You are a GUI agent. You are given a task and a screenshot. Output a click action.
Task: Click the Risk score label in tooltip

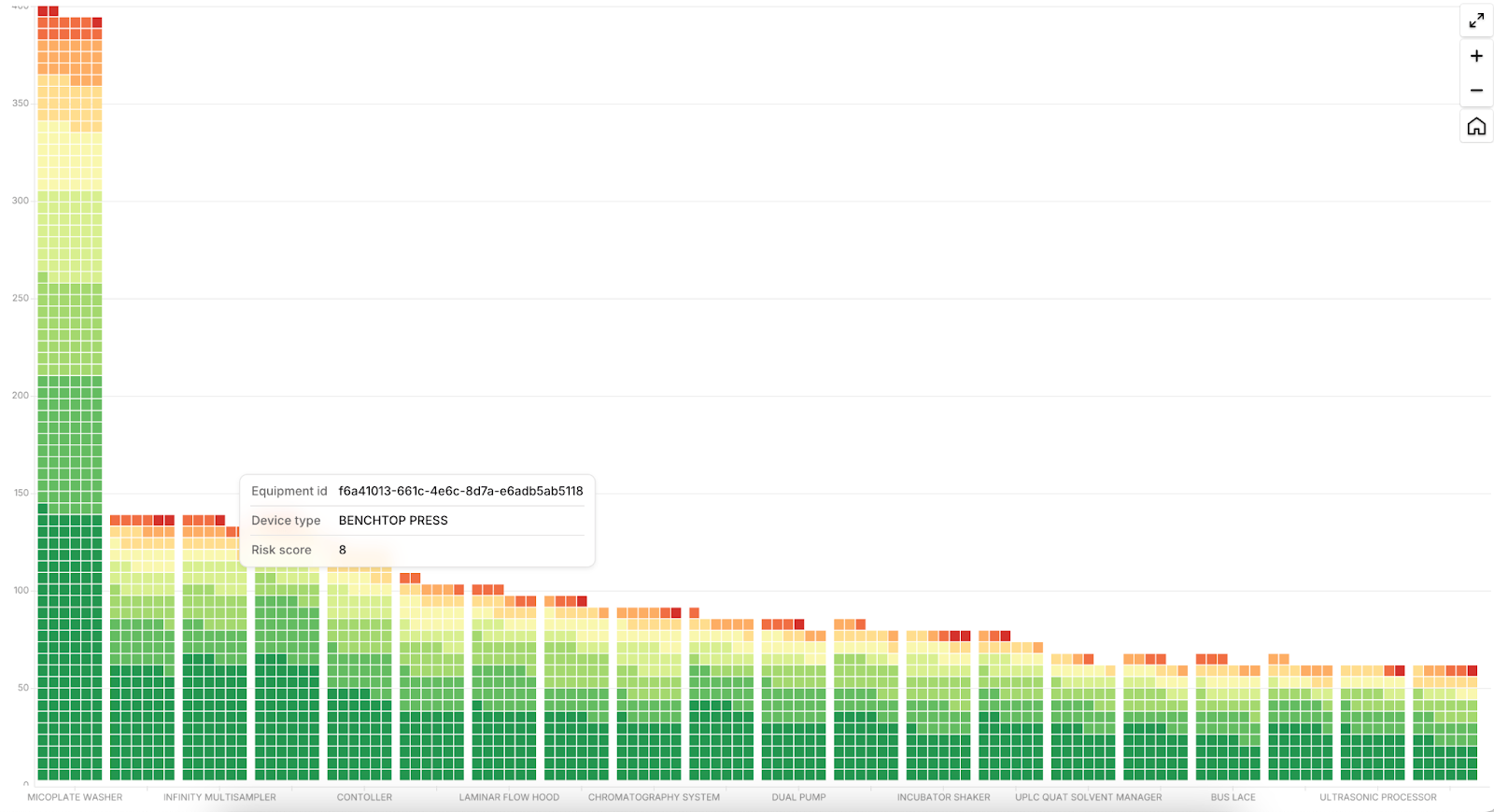click(281, 550)
